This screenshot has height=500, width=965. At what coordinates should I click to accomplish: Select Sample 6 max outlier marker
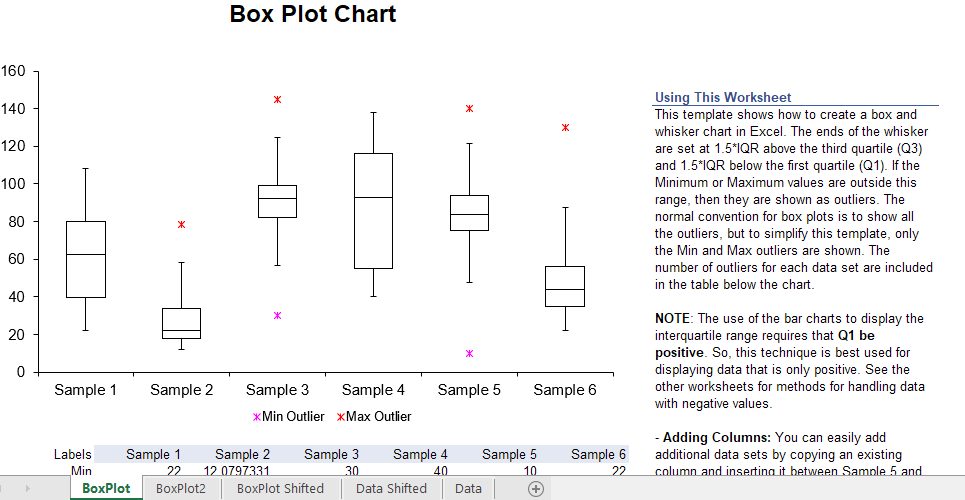click(566, 127)
